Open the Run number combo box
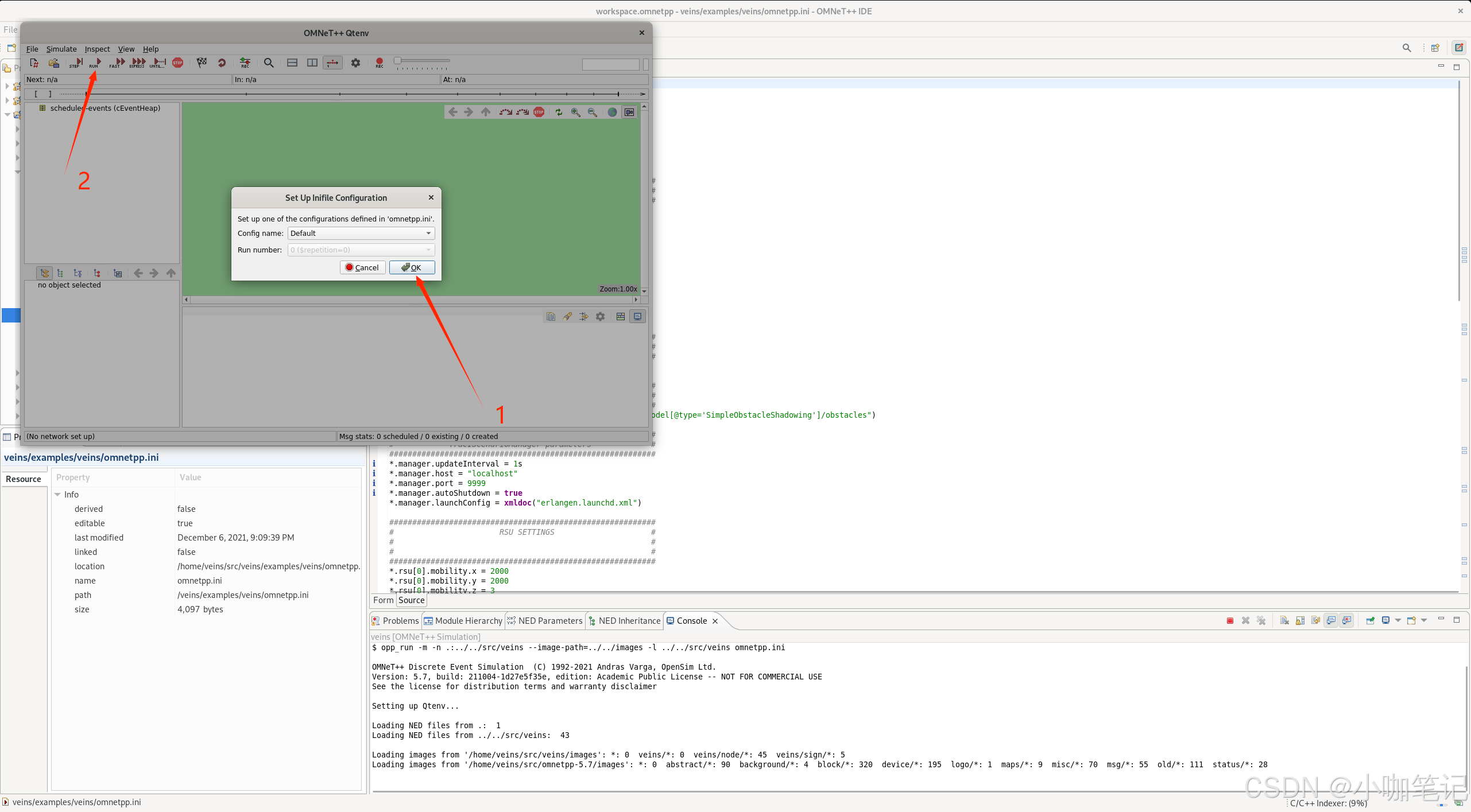This screenshot has height=812, width=1471. coord(361,250)
